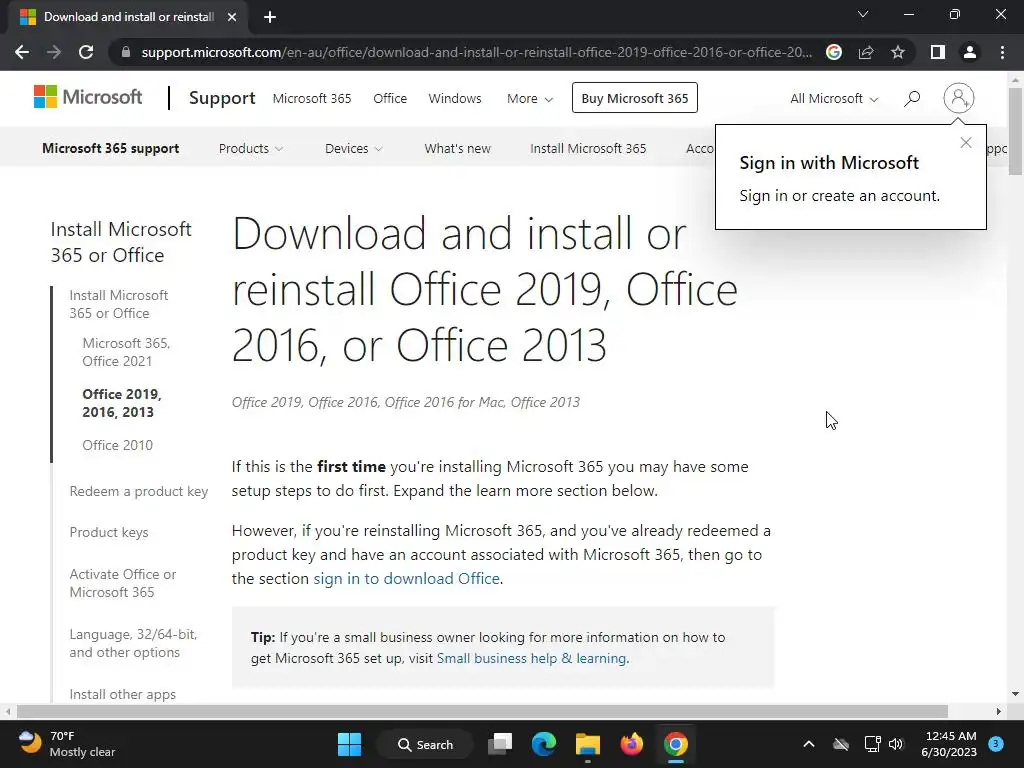Click the Chrome icon in the taskbar
This screenshot has height=768, width=1024.
click(676, 744)
